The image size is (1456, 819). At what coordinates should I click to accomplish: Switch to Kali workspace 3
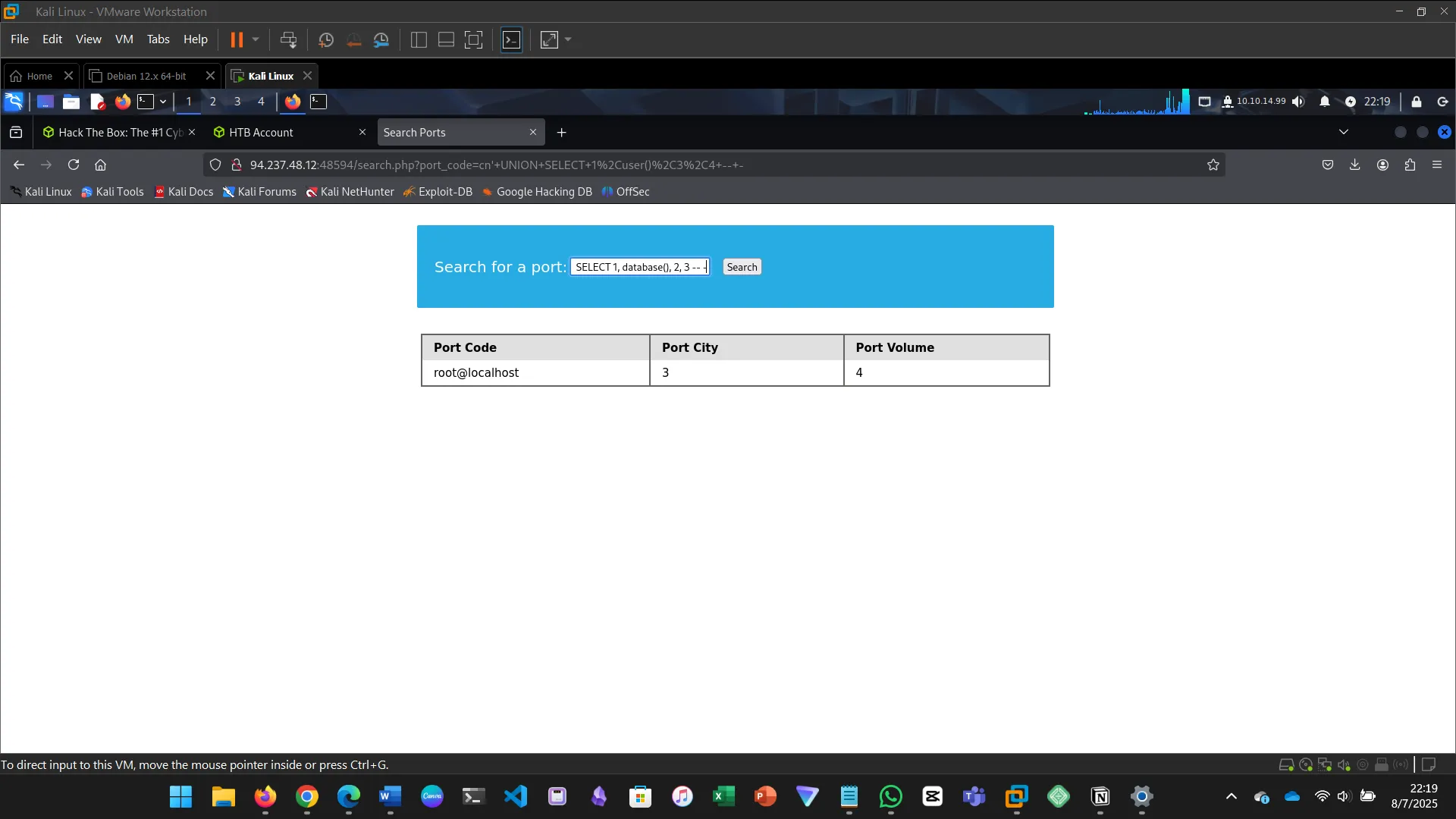(x=237, y=102)
